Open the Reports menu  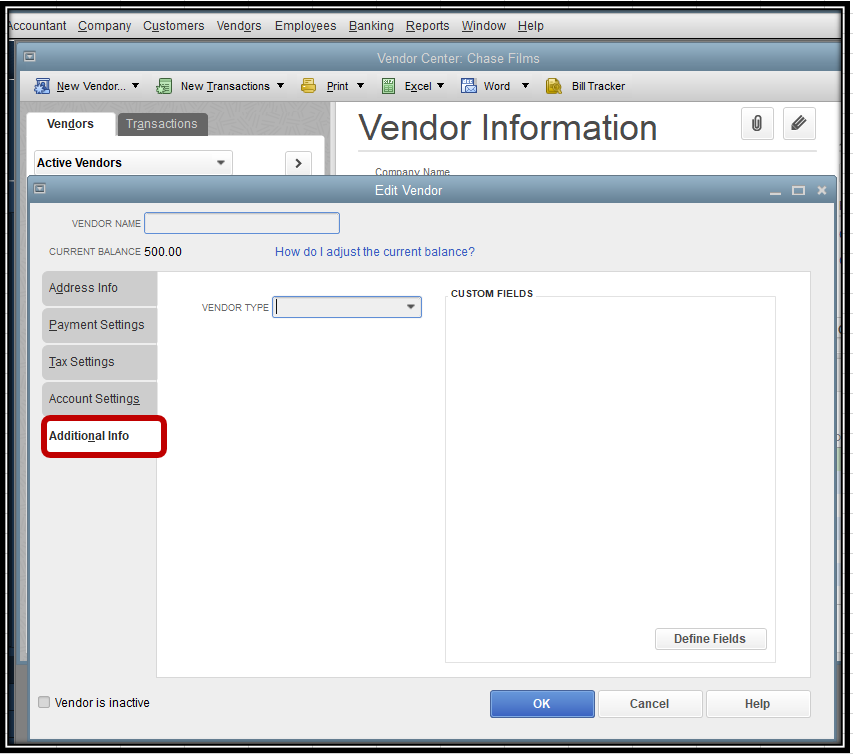pyautogui.click(x=427, y=26)
